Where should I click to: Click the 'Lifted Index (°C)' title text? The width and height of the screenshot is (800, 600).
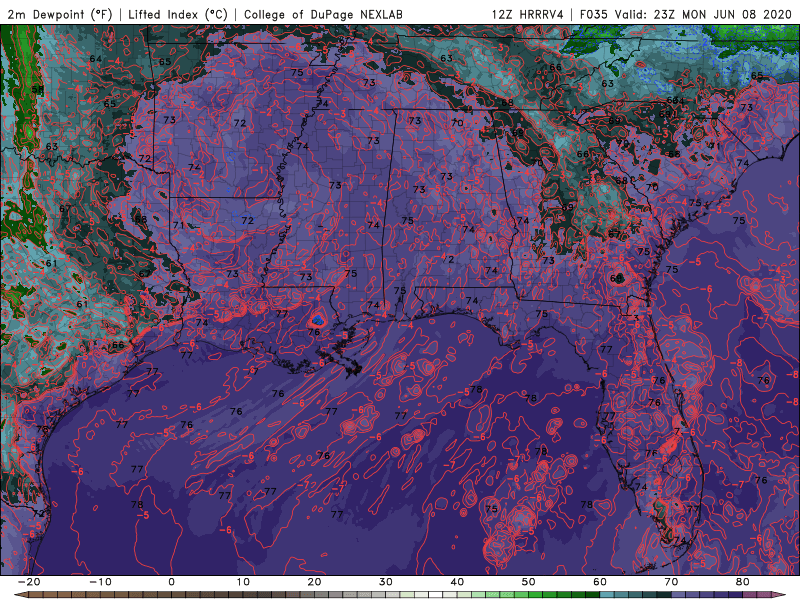point(178,14)
